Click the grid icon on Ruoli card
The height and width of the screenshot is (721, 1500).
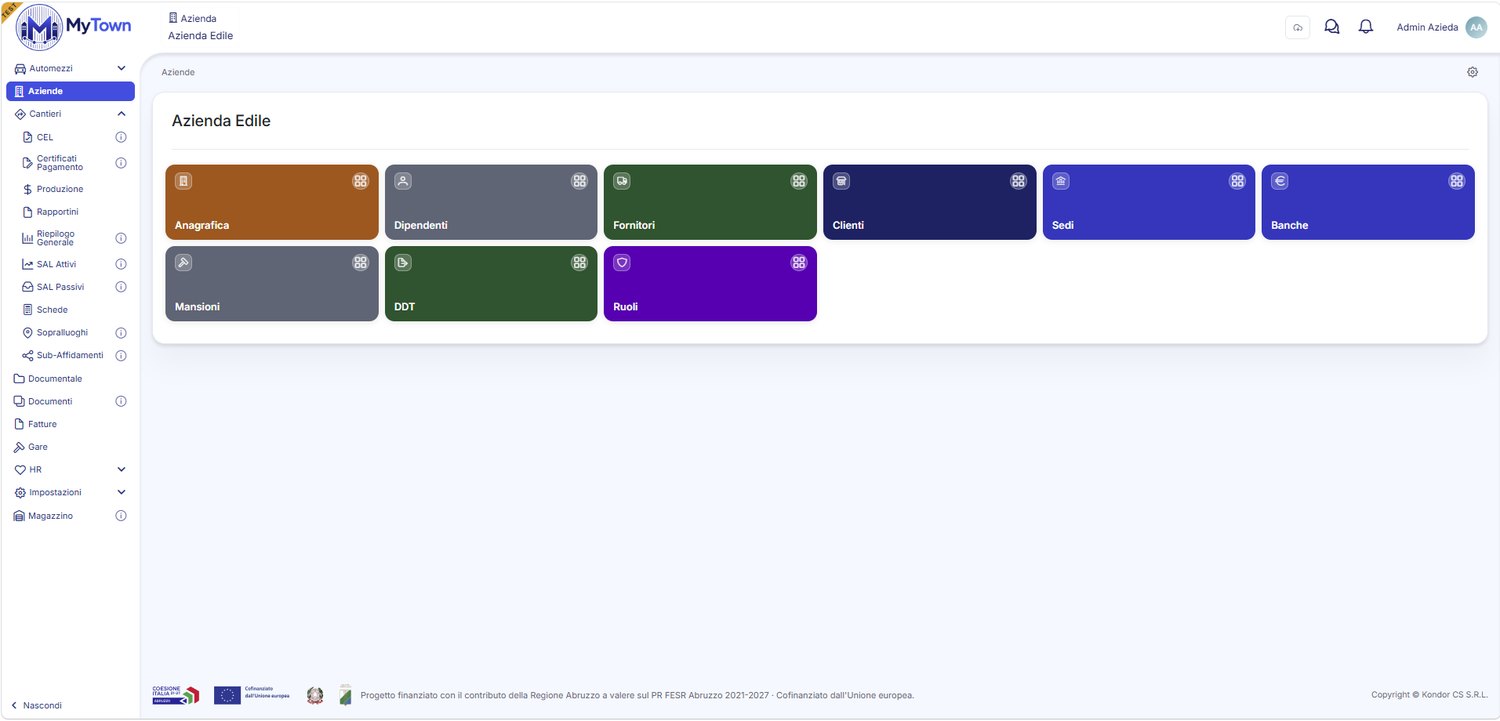coord(799,262)
